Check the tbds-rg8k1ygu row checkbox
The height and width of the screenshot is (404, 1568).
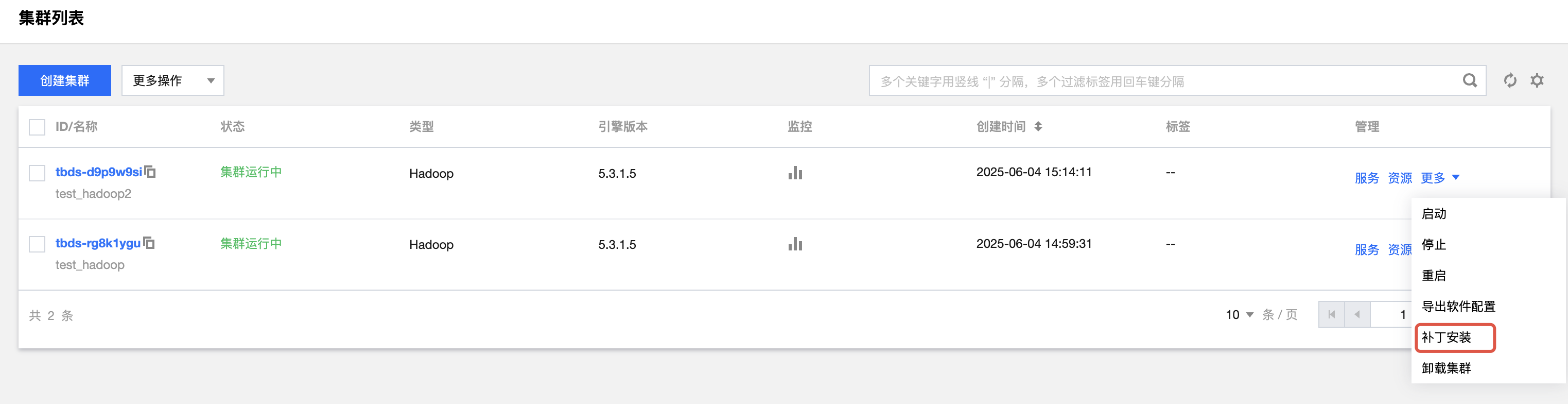click(x=37, y=244)
